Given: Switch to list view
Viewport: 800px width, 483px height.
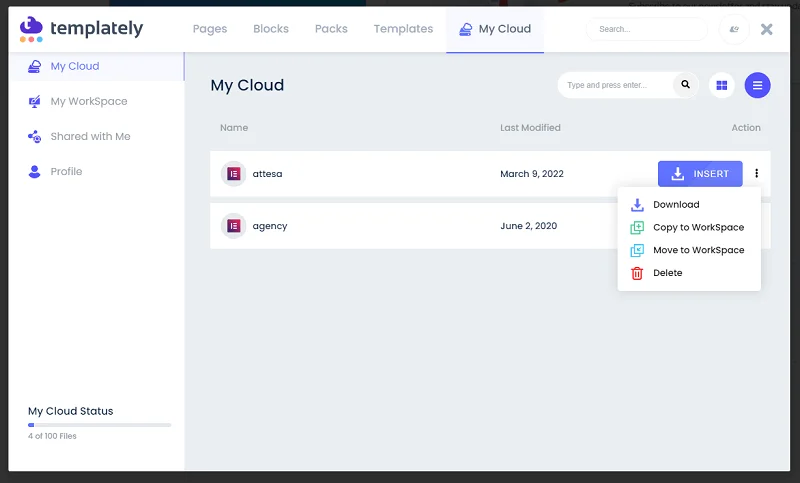Looking at the screenshot, I should (757, 85).
